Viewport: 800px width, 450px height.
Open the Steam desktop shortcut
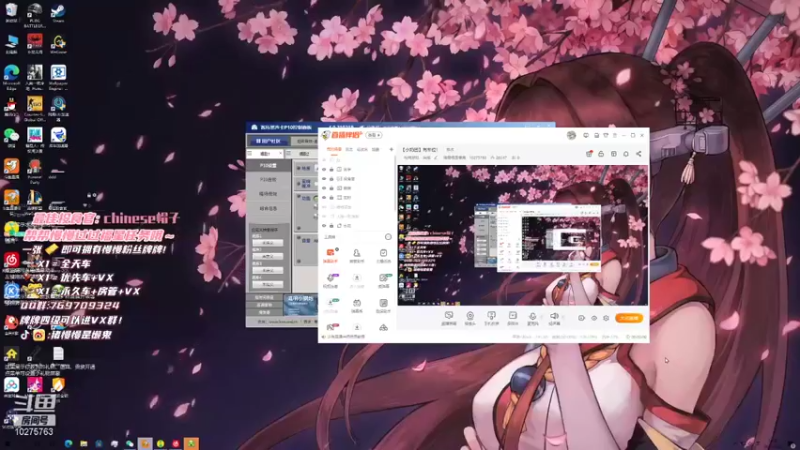58,12
